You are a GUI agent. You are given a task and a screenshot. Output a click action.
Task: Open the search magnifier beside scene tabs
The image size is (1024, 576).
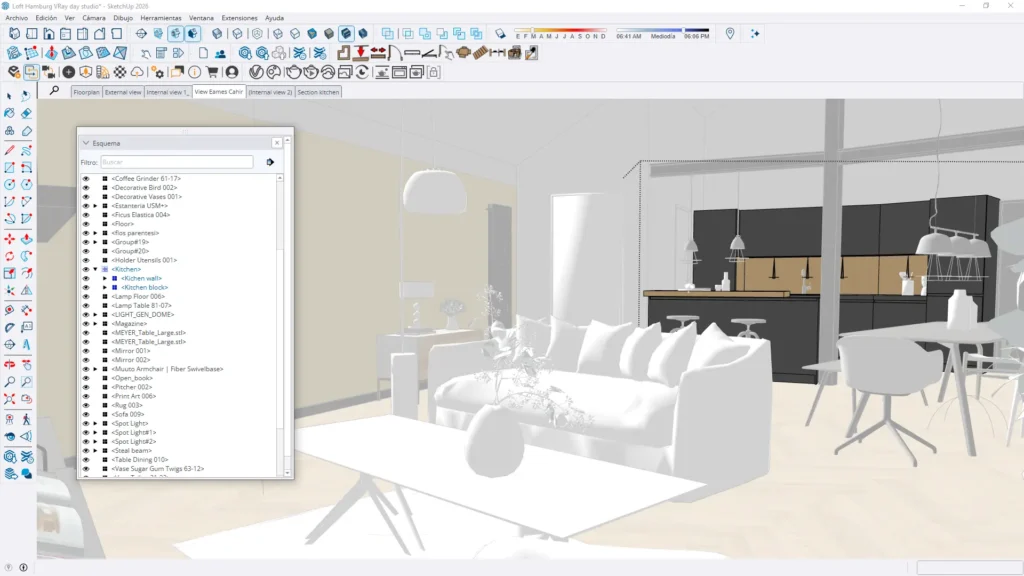[54, 91]
